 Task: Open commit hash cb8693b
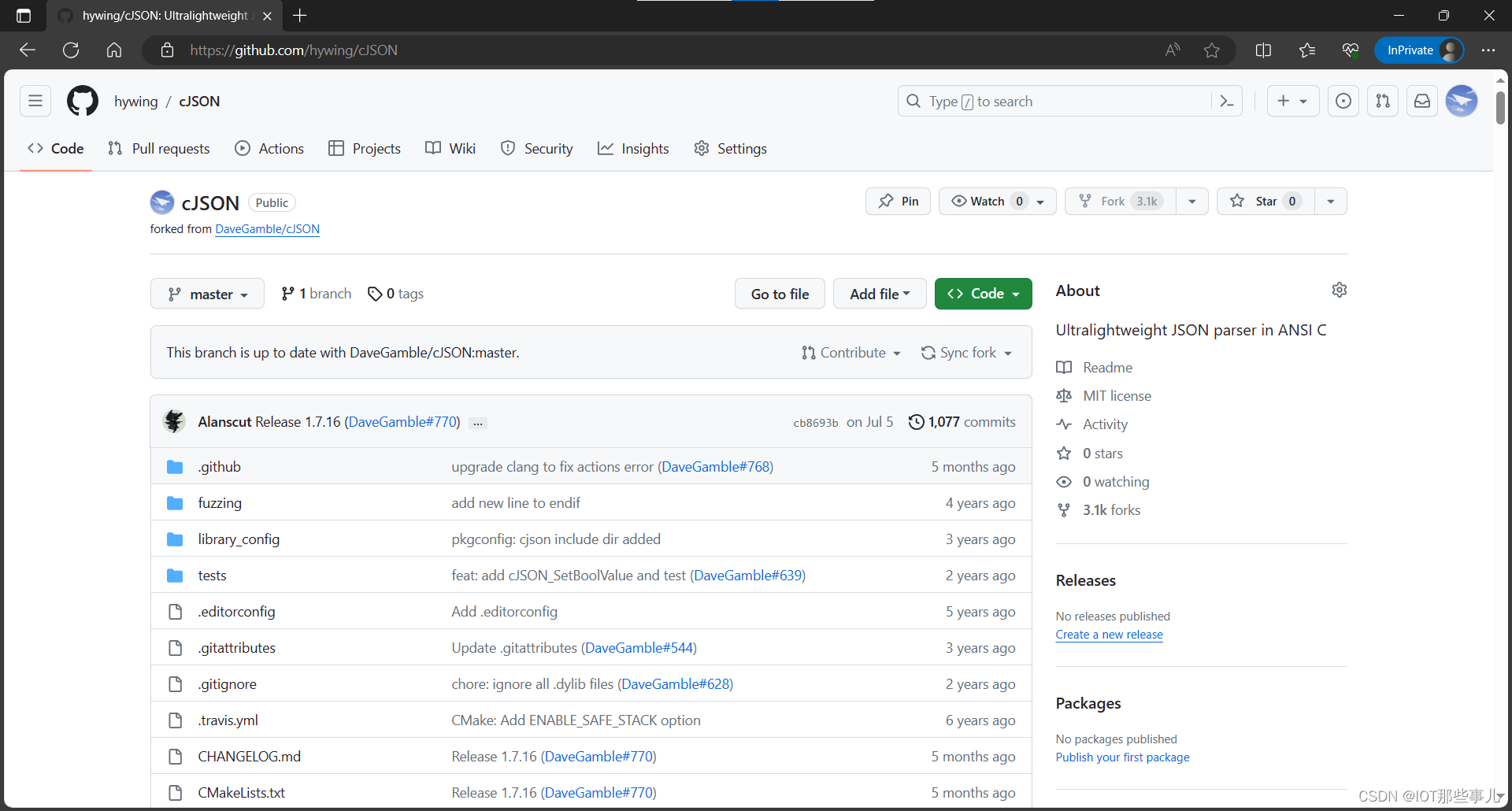click(815, 423)
